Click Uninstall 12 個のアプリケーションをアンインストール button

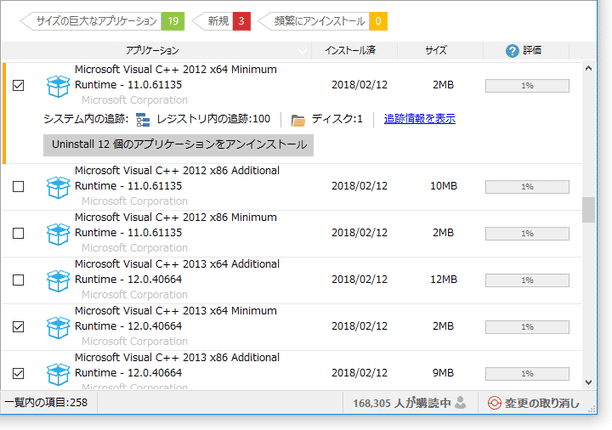[x=178, y=145]
